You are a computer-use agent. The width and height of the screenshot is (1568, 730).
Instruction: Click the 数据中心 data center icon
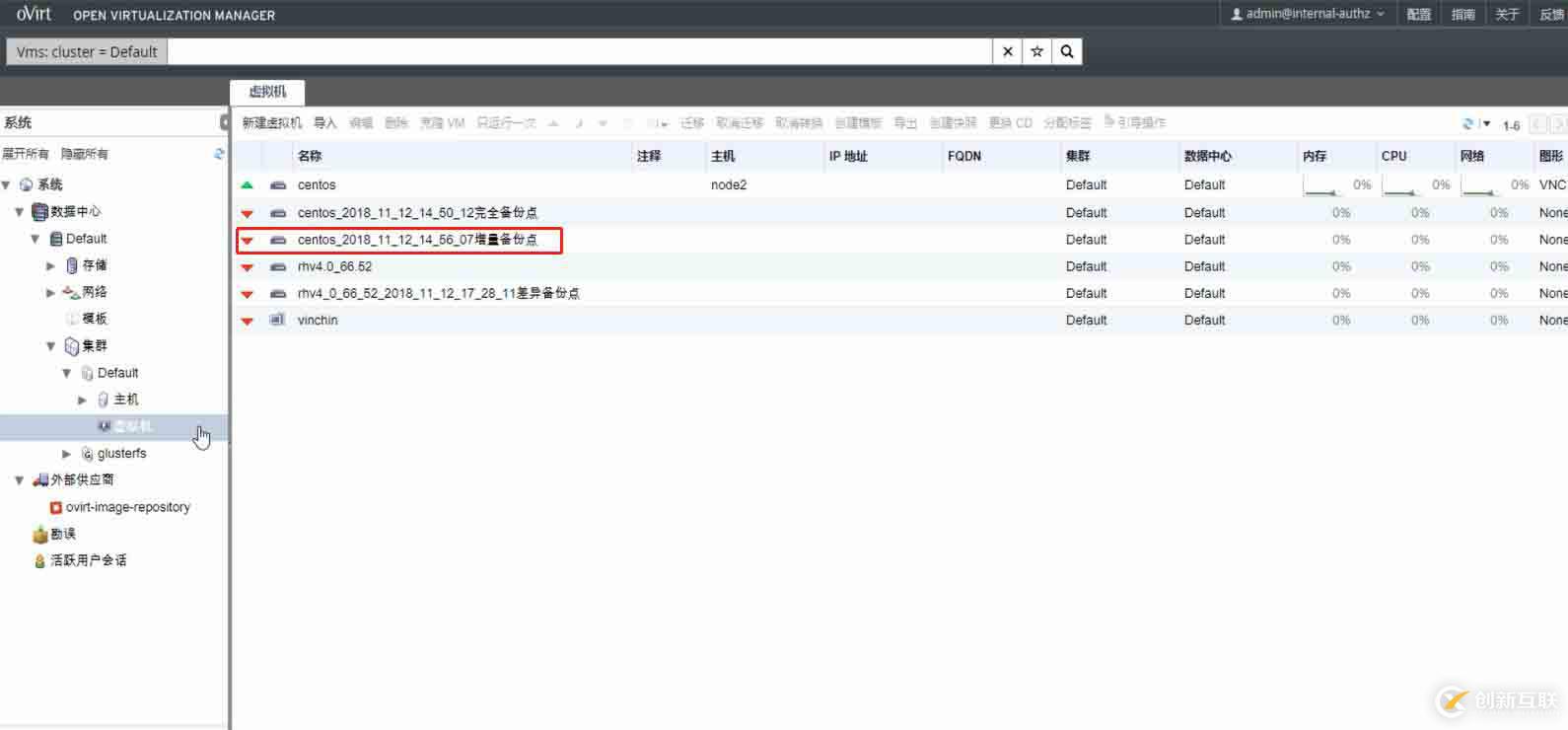coord(39,211)
